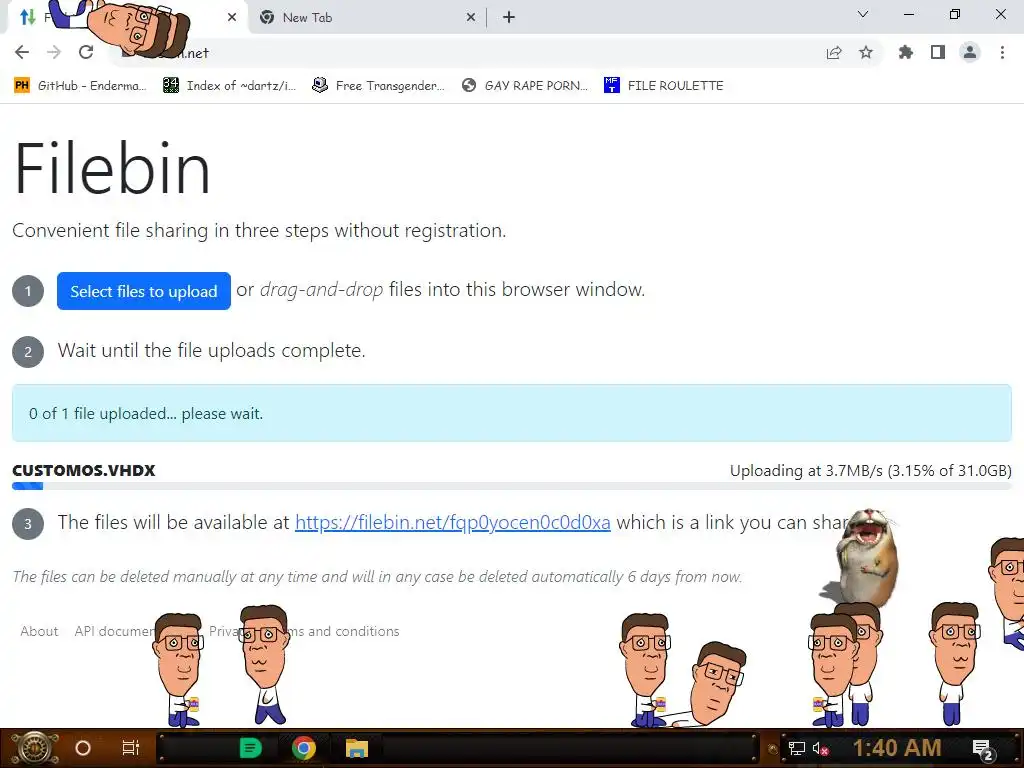This screenshot has width=1024, height=768.
Task: Click the 1:40 AM taskbar clock
Action: coord(897,748)
